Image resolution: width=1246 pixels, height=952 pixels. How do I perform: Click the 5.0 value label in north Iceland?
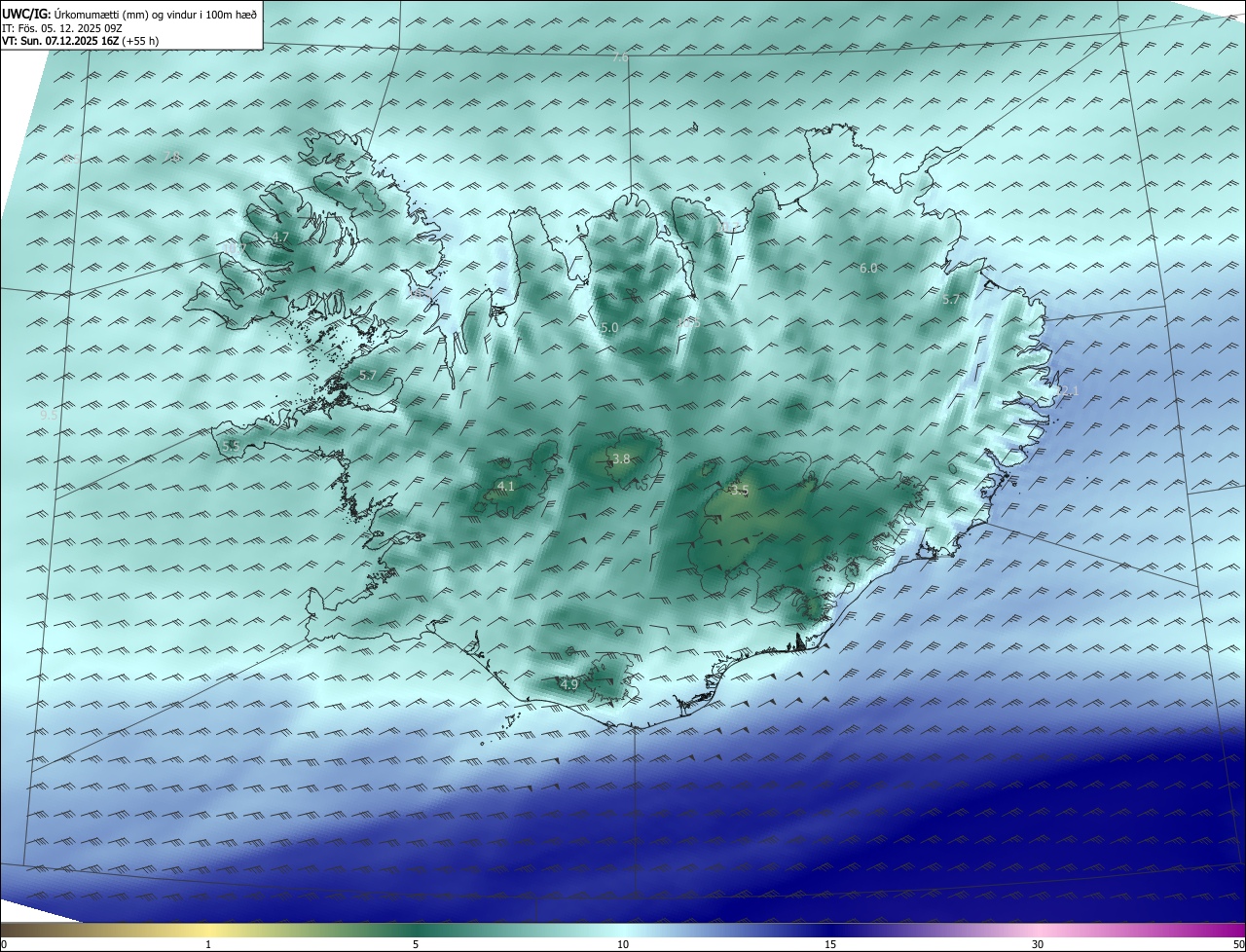[x=609, y=328]
